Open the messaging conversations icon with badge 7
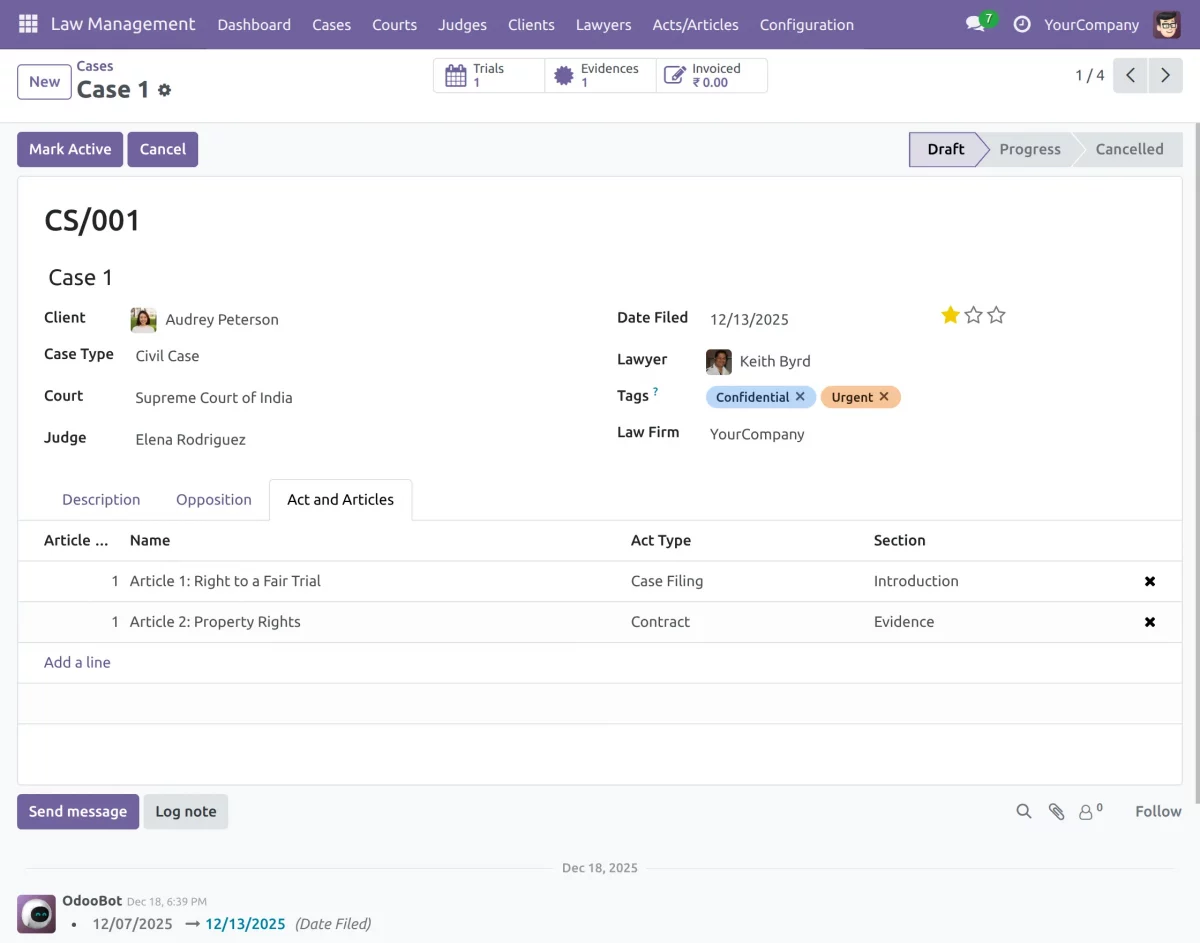Screen dimensions: 1200x943 [975, 24]
